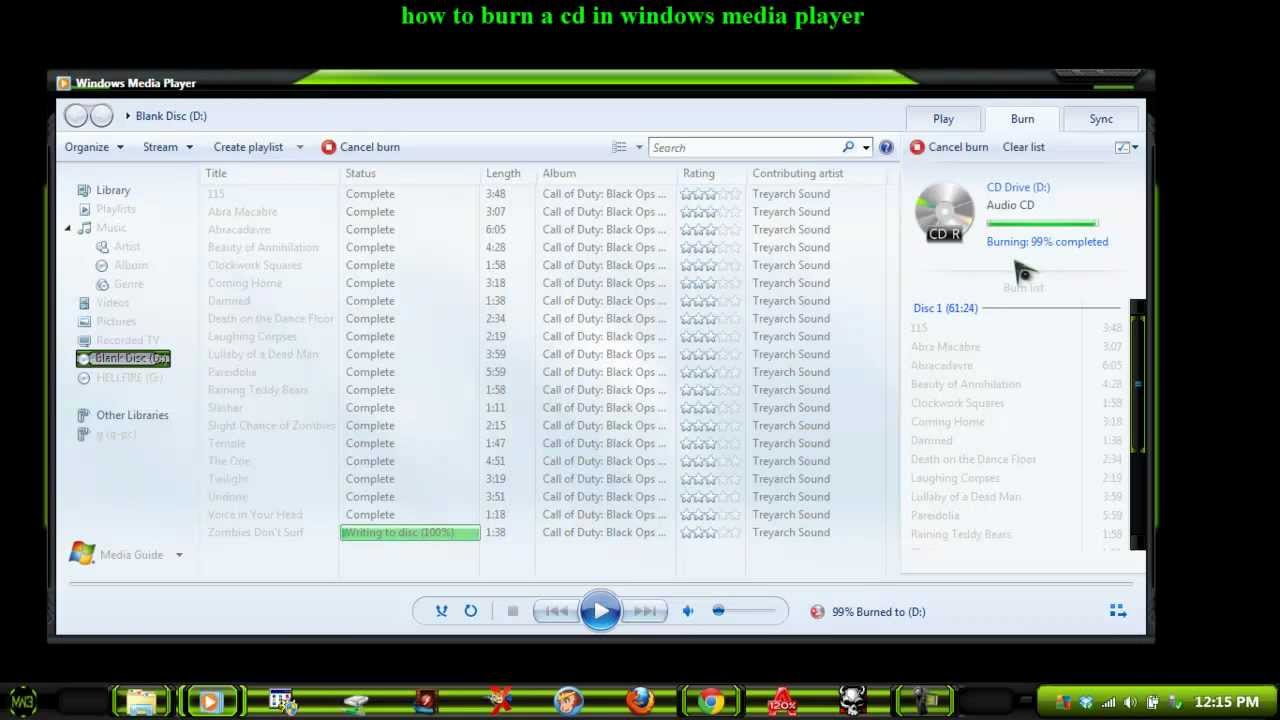Skip to the next track
The width and height of the screenshot is (1280, 720).
644,611
